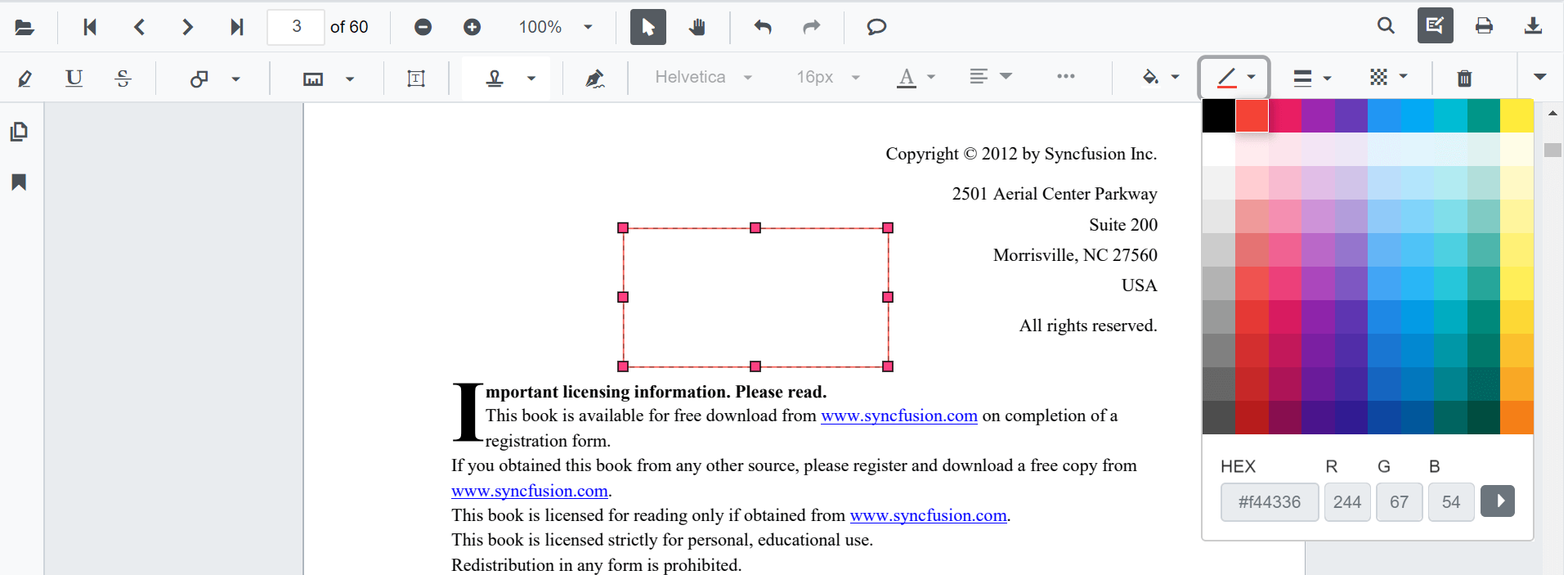Toggle the text selection pointer tool
This screenshot has height=575, width=1568.
[648, 27]
